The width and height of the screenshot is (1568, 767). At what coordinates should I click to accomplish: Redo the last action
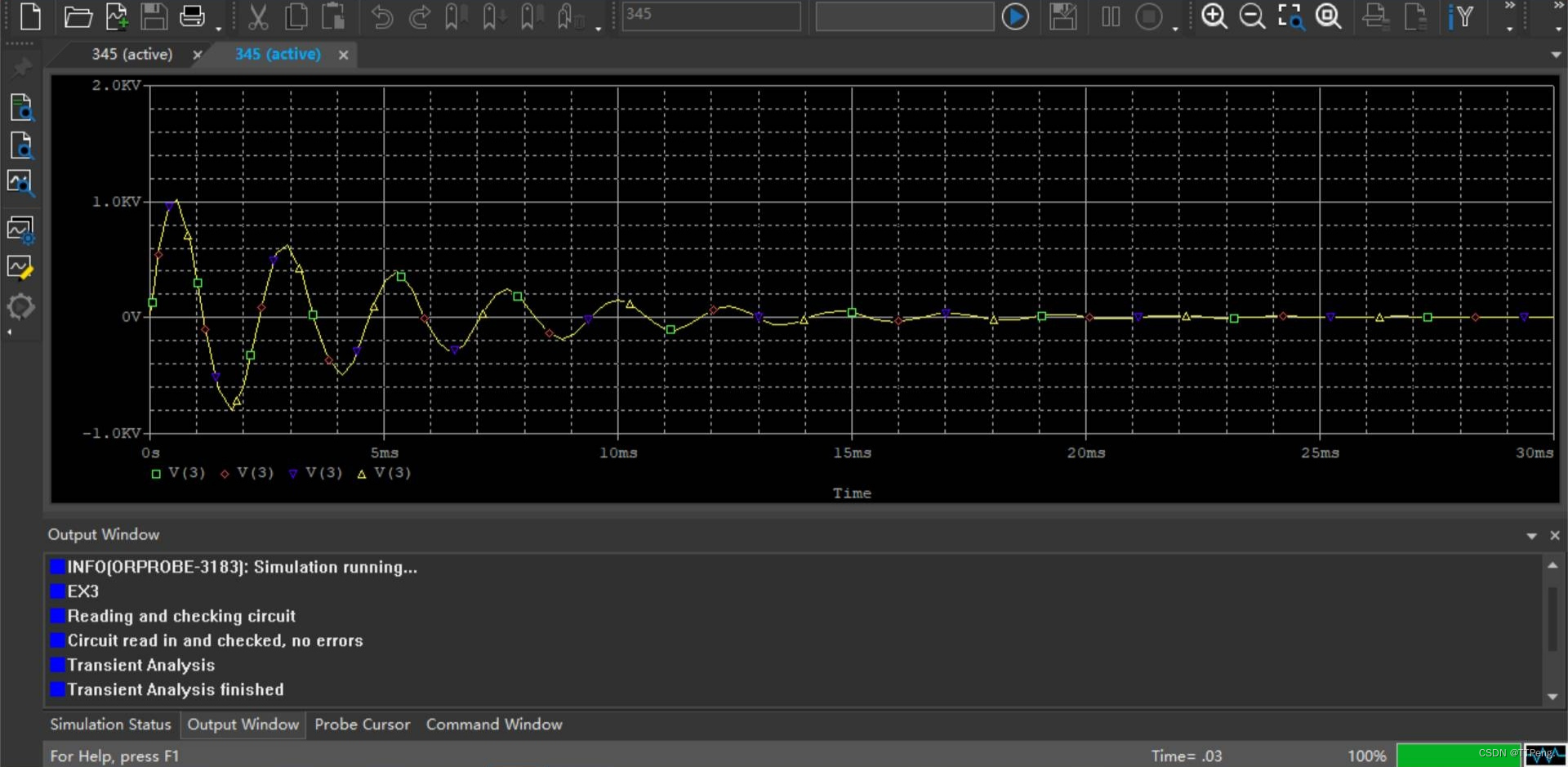420,16
